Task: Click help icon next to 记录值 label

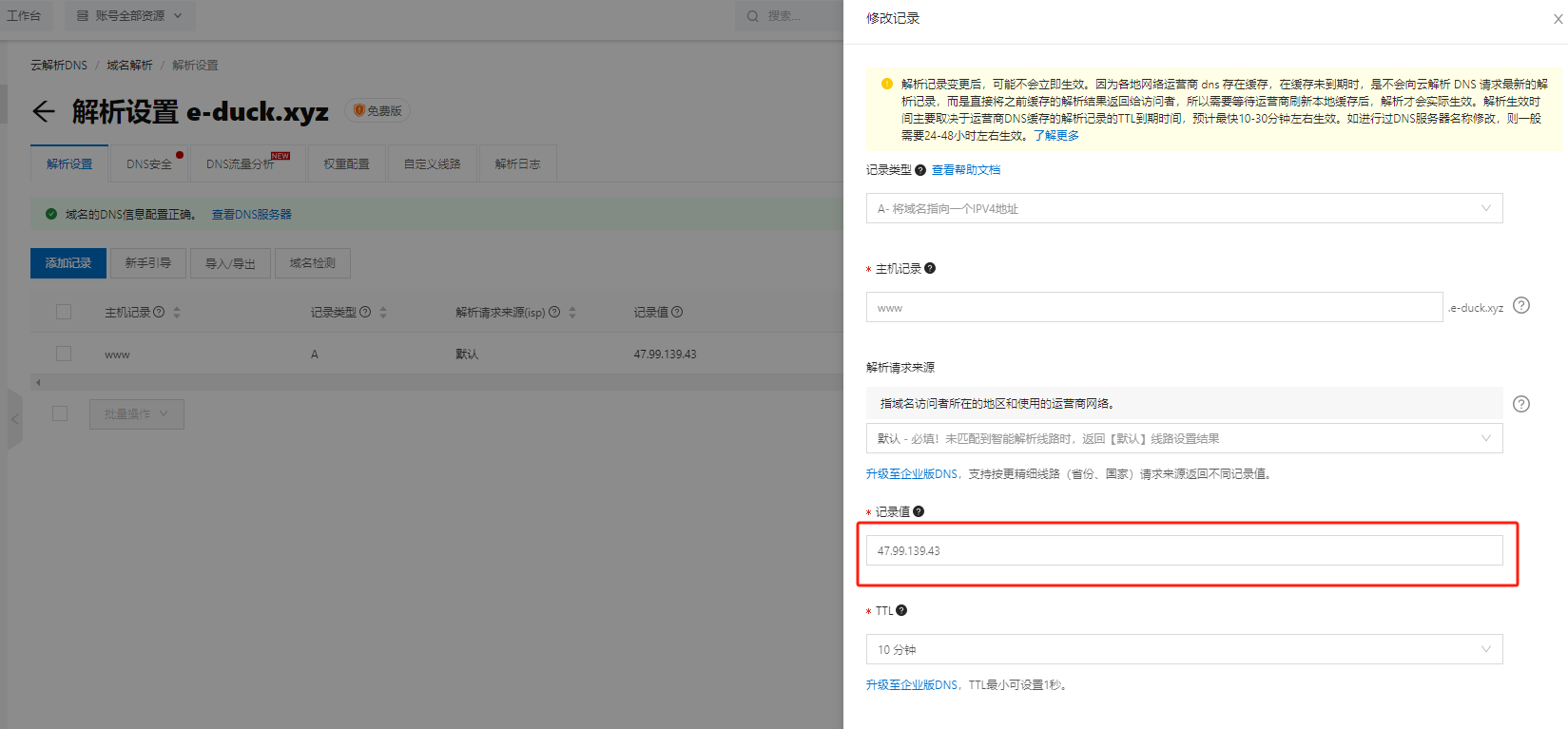Action: (x=919, y=511)
